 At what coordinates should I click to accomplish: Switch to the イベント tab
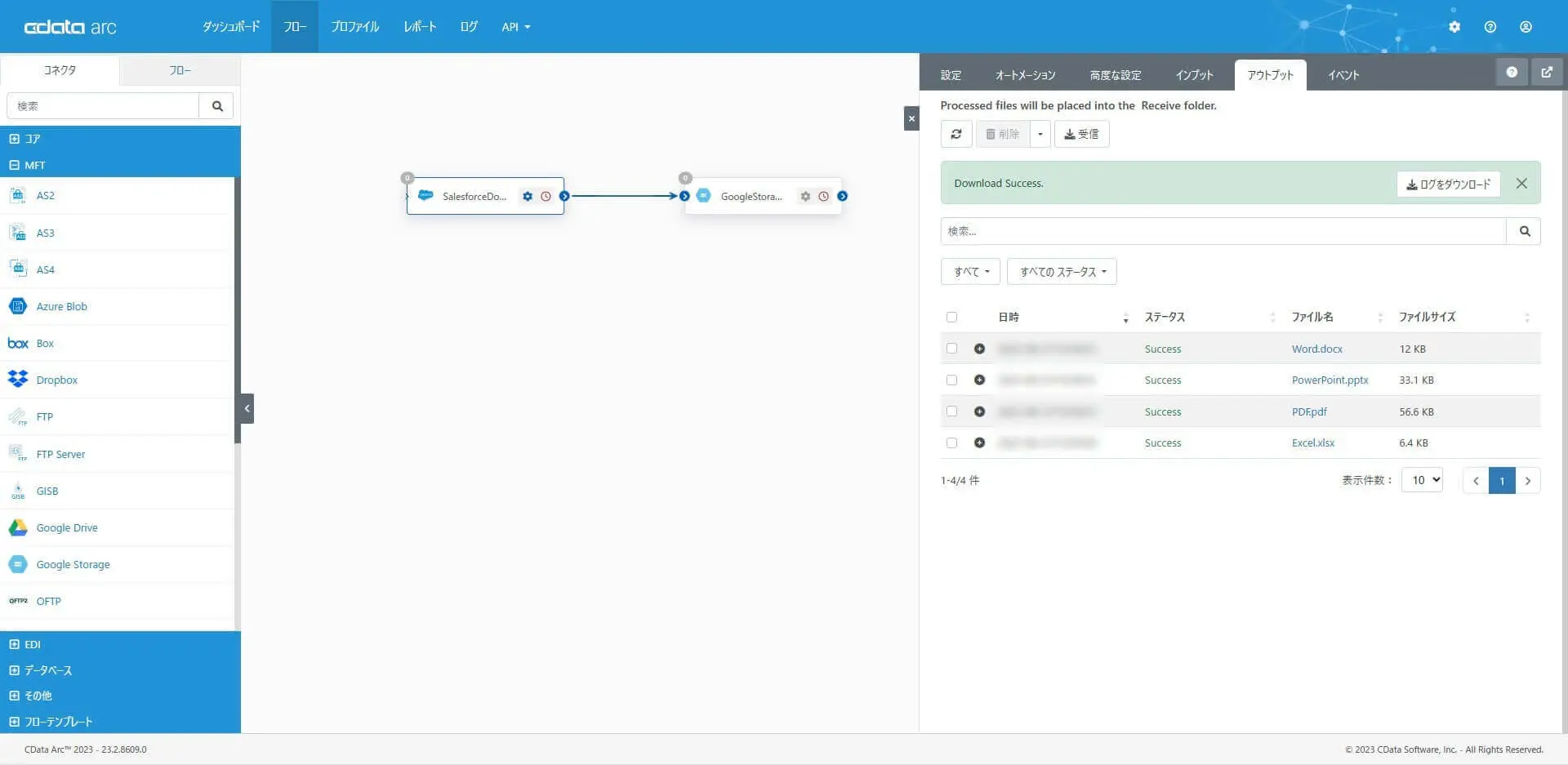1343,75
